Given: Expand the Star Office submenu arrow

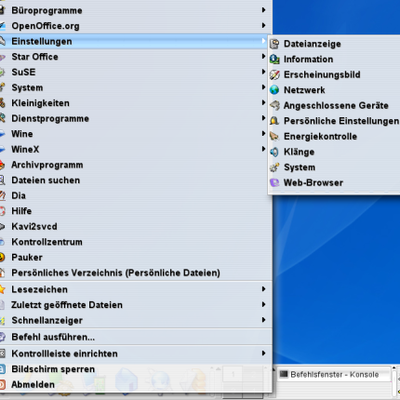Looking at the screenshot, I should click(263, 56).
